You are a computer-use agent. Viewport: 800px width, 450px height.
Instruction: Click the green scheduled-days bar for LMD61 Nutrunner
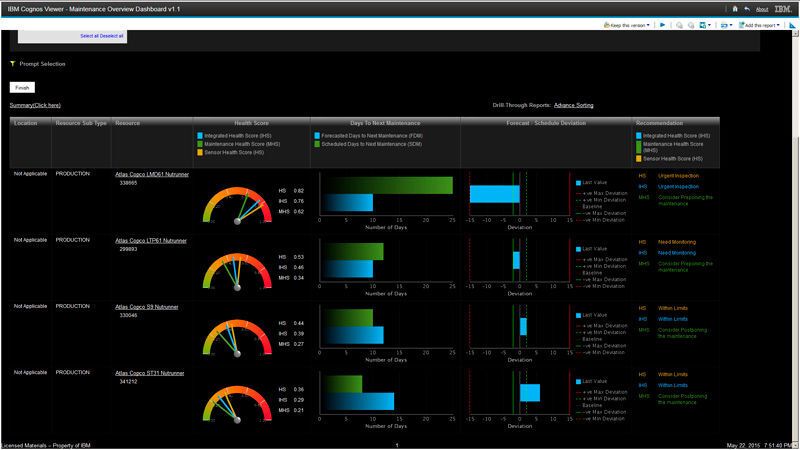point(387,185)
